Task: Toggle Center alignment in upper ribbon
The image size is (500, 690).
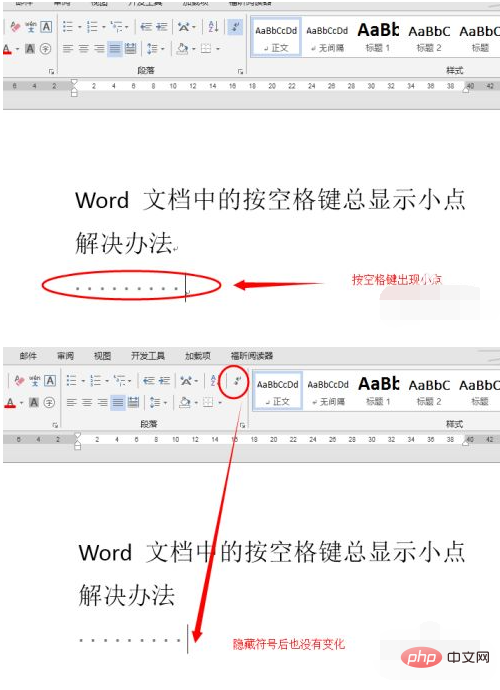Action: click(83, 48)
